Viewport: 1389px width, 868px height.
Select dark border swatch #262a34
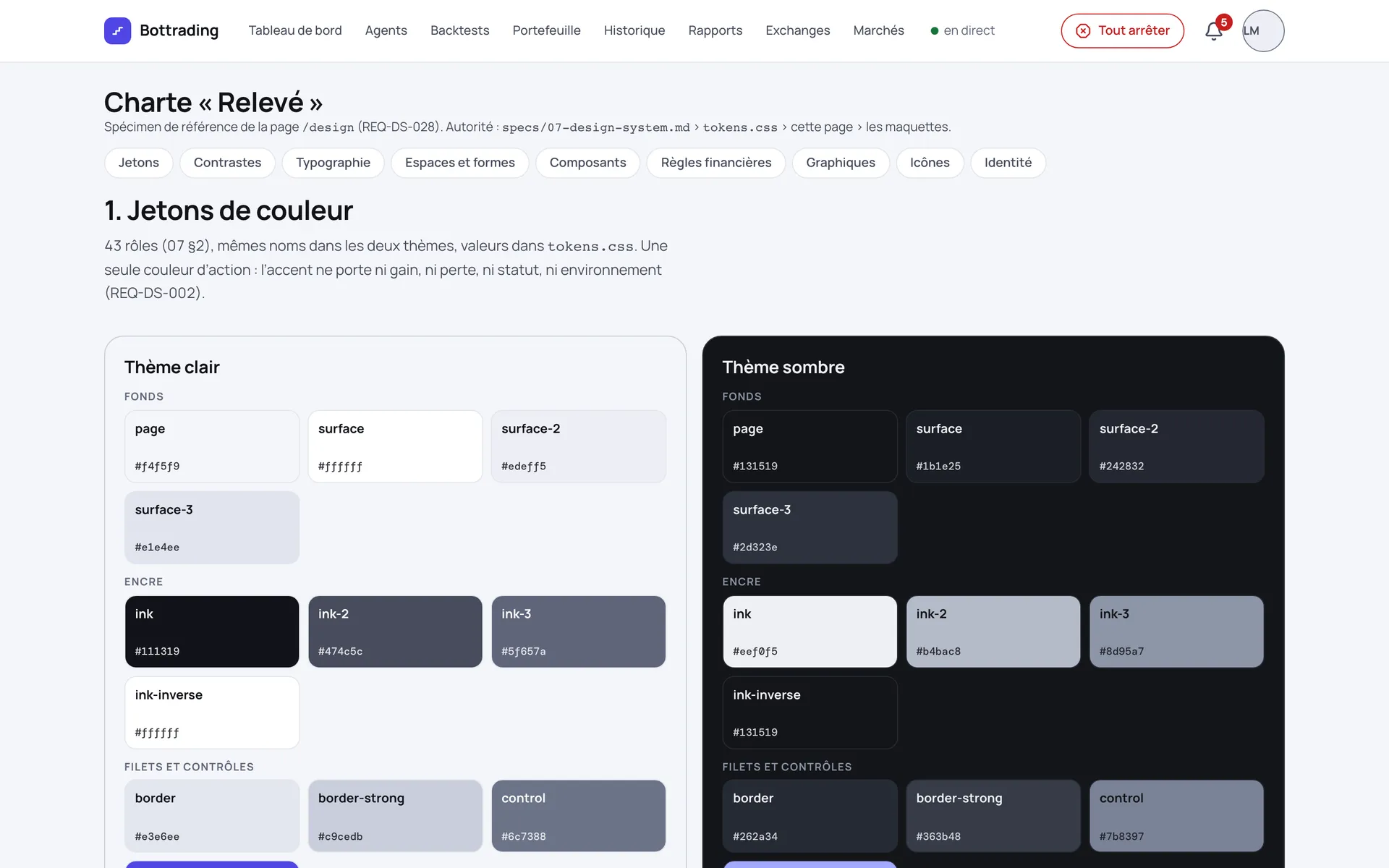click(x=810, y=816)
